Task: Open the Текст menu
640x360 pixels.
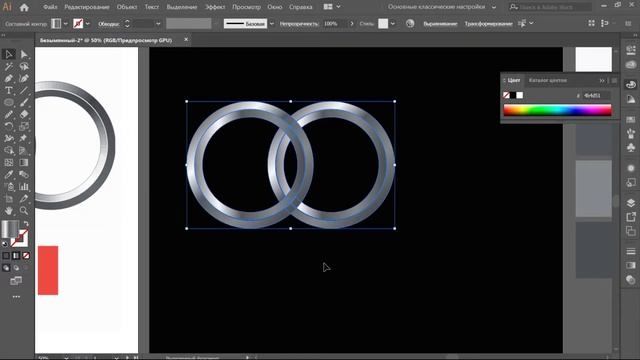Action: (x=152, y=7)
